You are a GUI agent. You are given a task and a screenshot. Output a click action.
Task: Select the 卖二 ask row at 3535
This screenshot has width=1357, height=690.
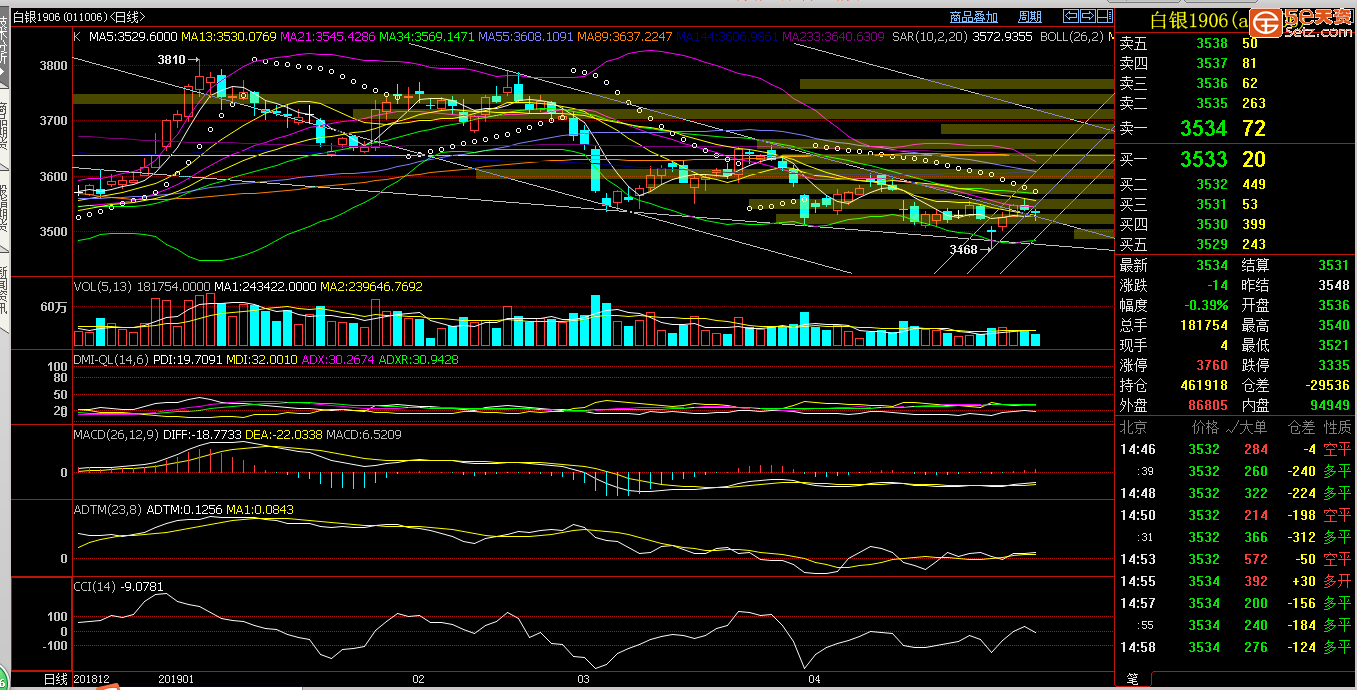[x=1235, y=103]
